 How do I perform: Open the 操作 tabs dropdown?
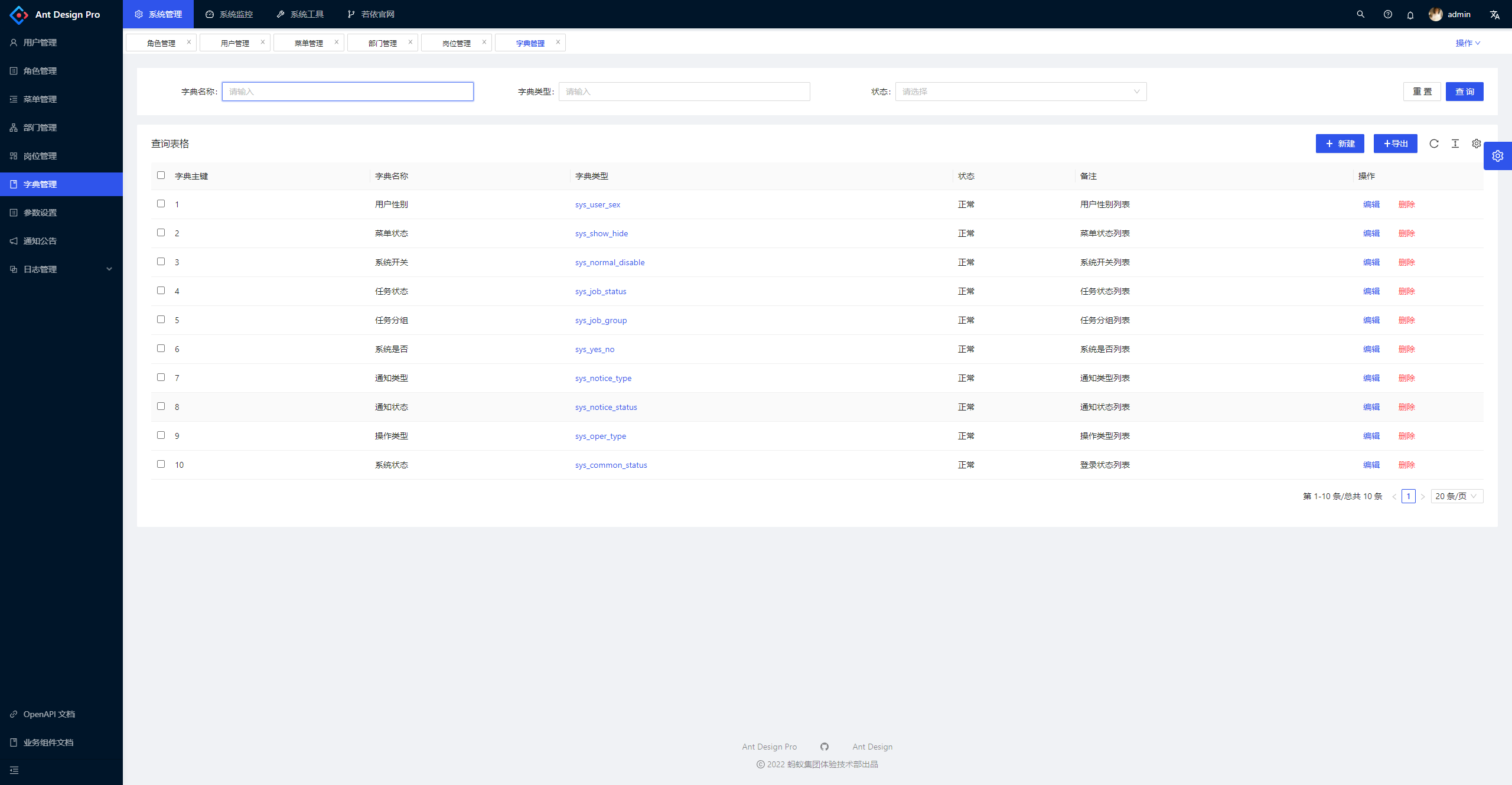pyautogui.click(x=1468, y=43)
